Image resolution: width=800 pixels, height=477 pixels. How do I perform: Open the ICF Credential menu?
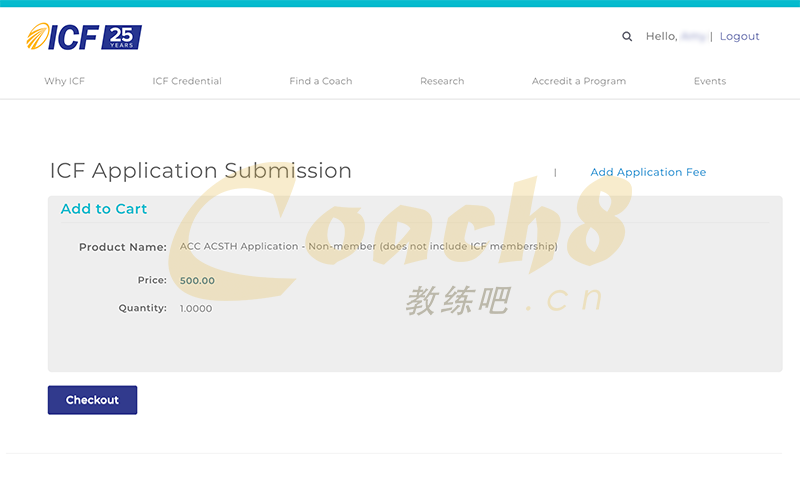tap(187, 81)
